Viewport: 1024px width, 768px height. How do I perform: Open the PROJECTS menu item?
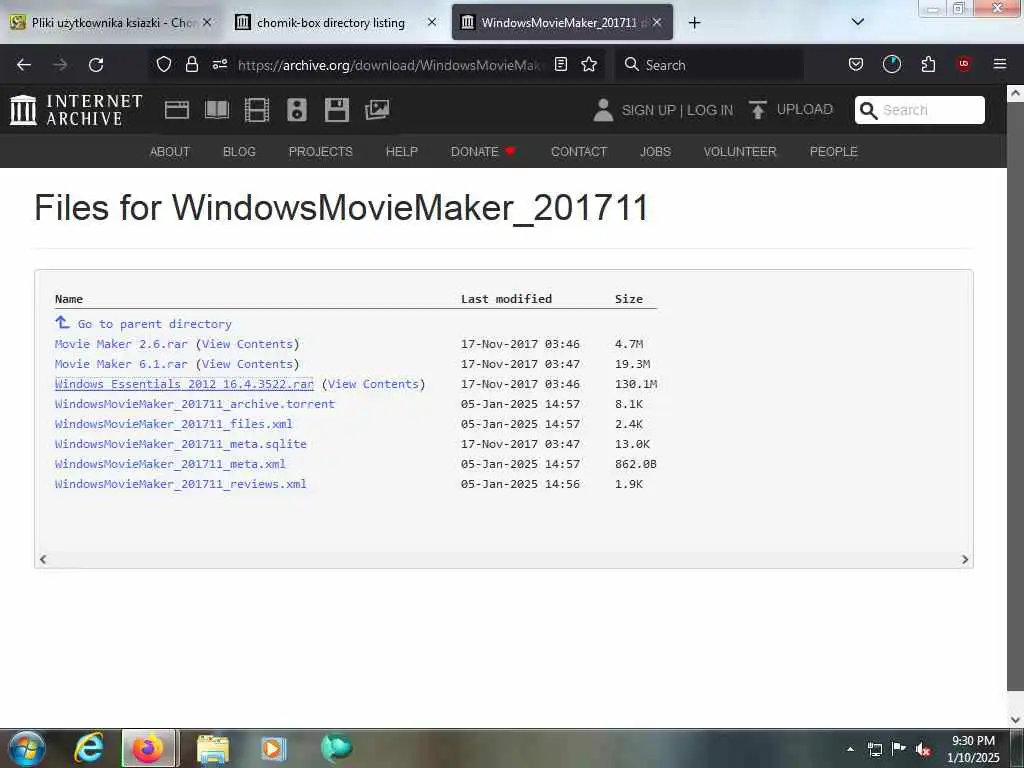(x=321, y=152)
